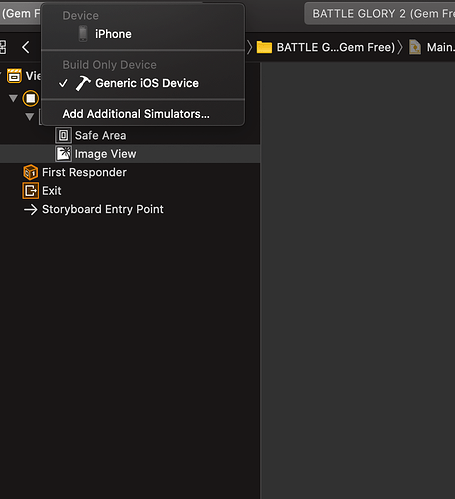Click the BATTLE GLORY 2 status field
The image size is (455, 499).
(380, 14)
